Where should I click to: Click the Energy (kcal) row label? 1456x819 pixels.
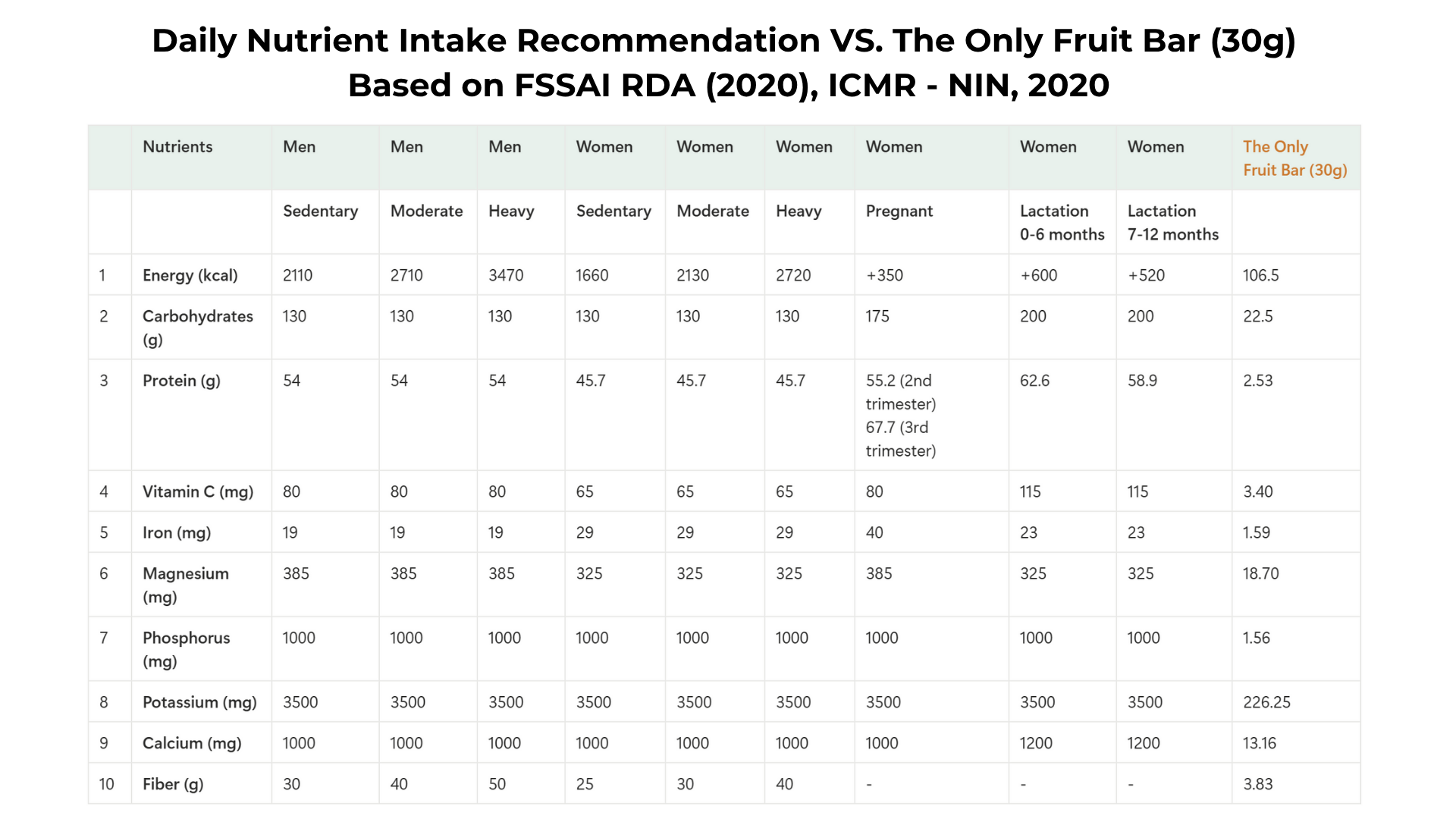tap(190, 275)
